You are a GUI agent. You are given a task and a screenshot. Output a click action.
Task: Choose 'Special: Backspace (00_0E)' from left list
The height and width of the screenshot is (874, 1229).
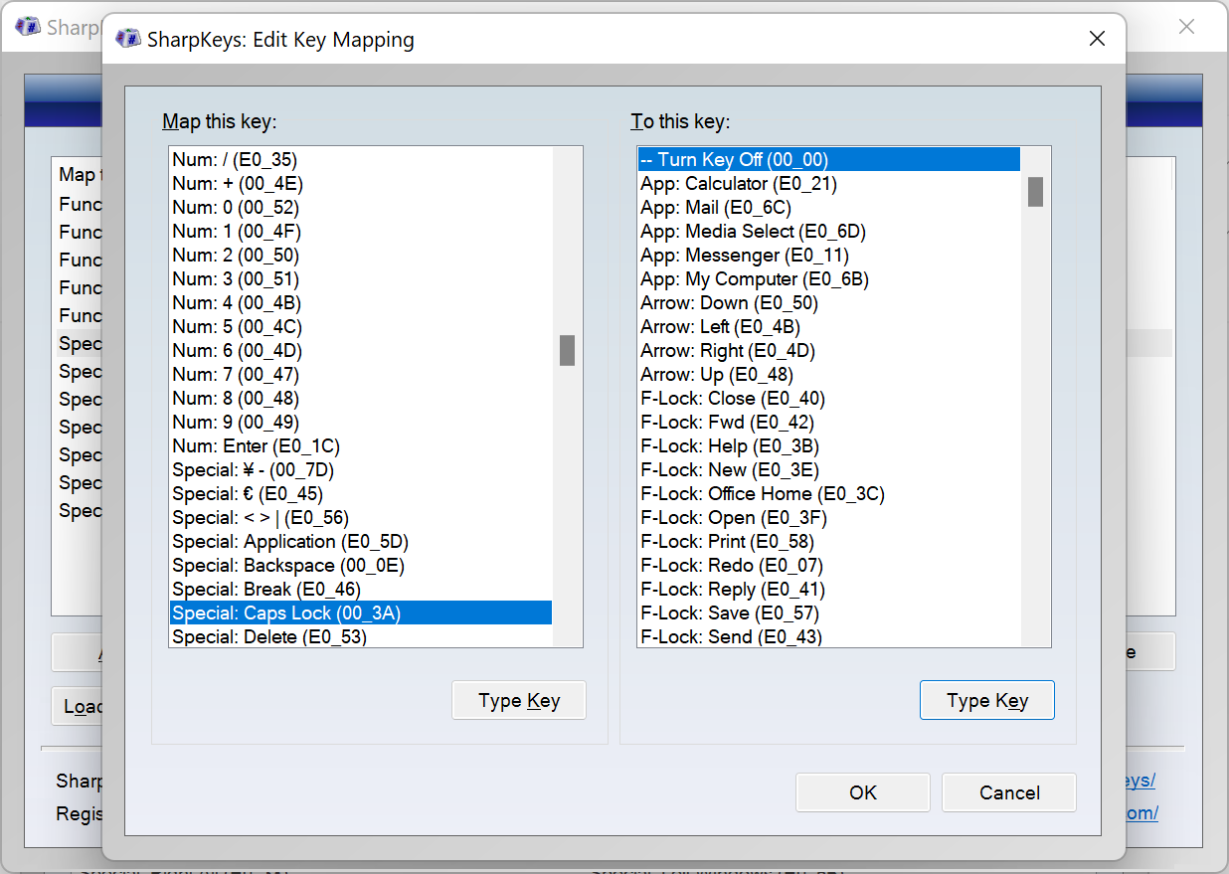[288, 565]
